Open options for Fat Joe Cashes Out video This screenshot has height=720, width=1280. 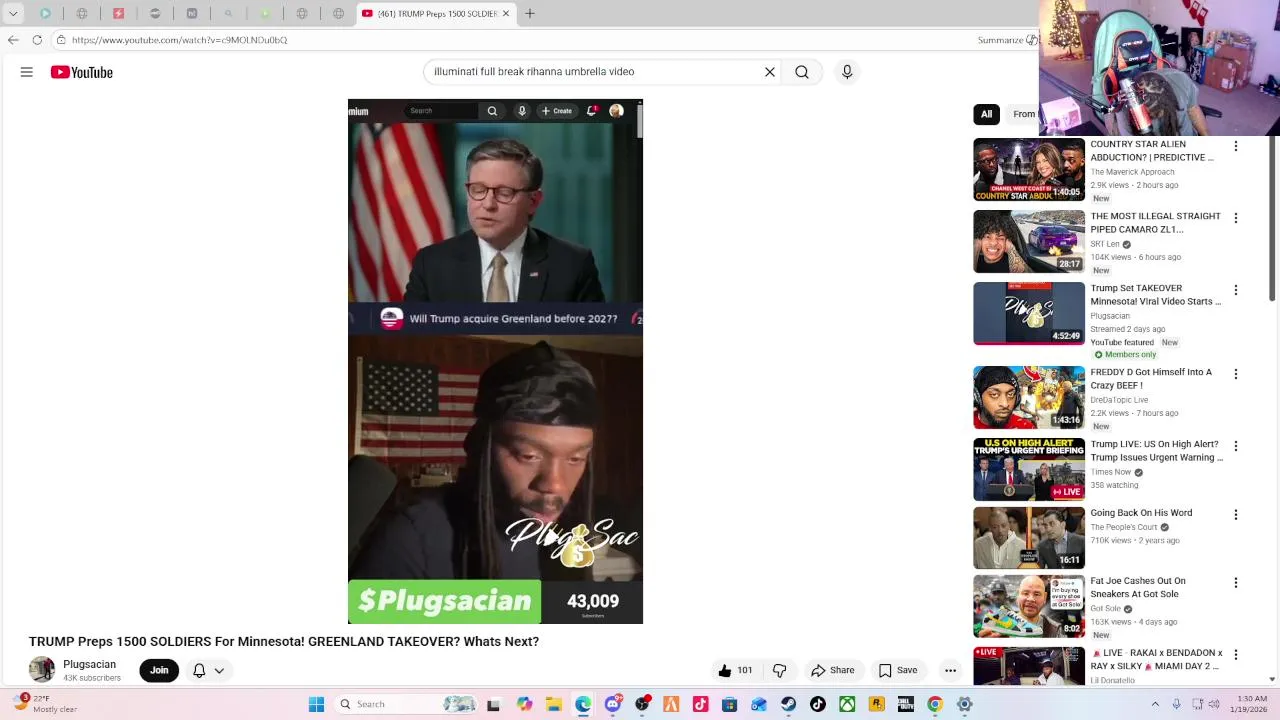[x=1236, y=583]
